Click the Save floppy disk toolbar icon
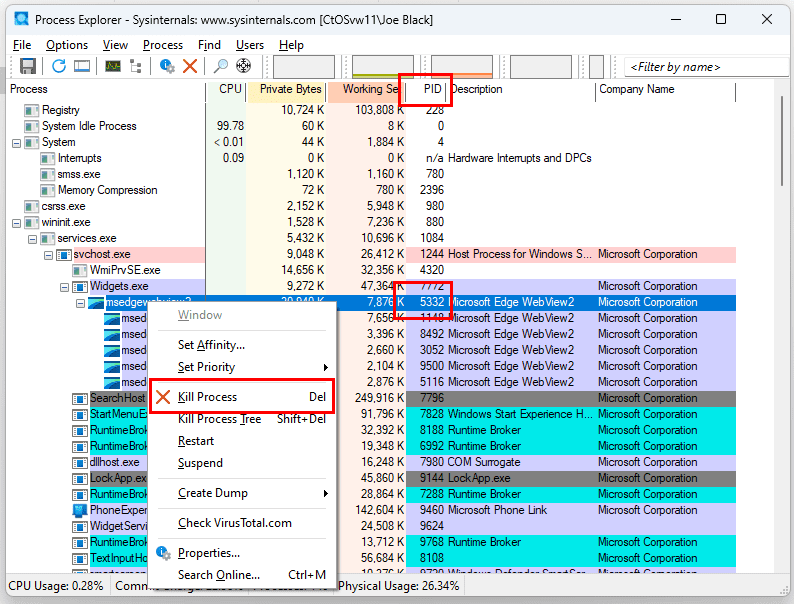This screenshot has height=604, width=794. point(27,67)
